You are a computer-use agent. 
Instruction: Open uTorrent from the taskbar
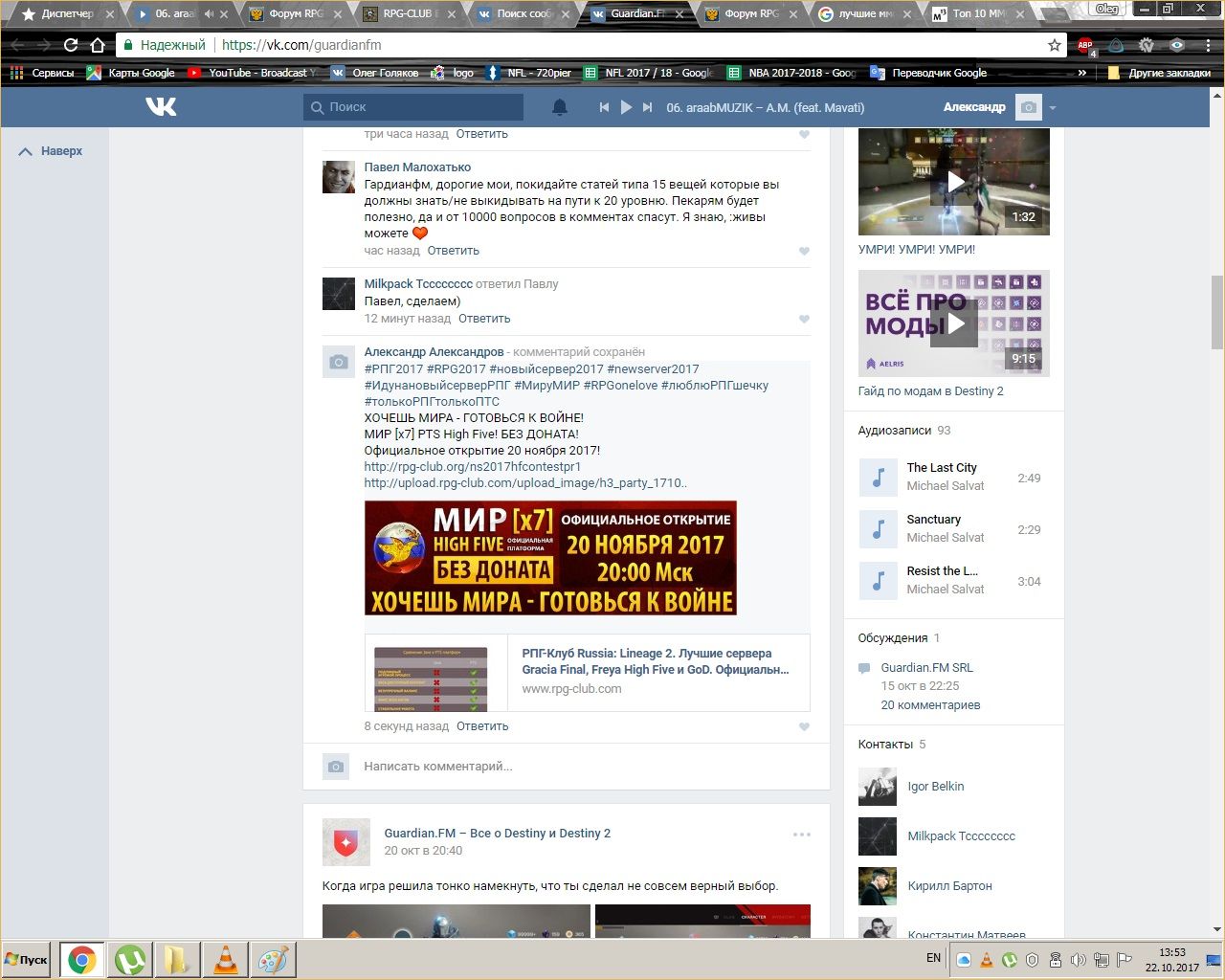pos(130,960)
